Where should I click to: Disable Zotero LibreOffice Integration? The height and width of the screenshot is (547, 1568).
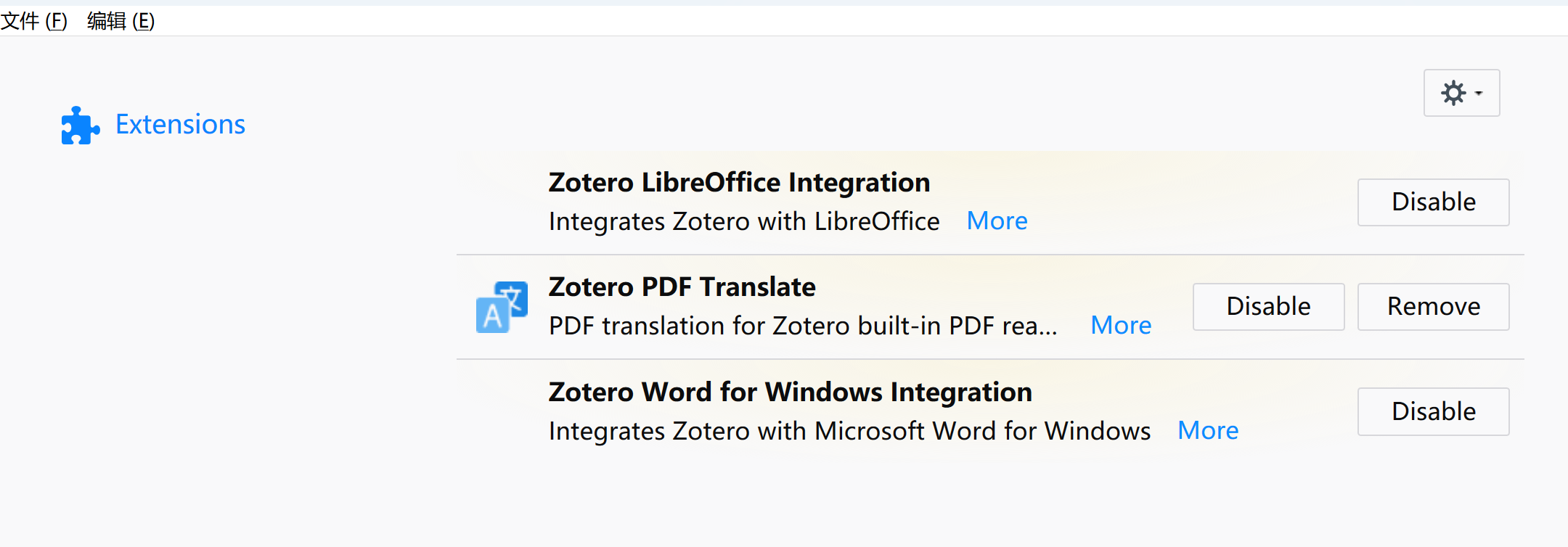pyautogui.click(x=1433, y=202)
